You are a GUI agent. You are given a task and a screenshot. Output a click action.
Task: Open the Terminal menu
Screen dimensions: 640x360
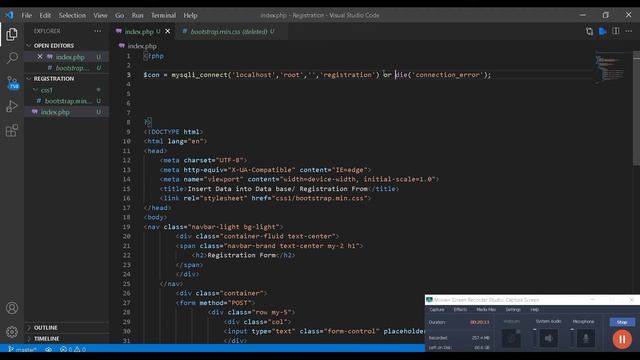(163, 15)
